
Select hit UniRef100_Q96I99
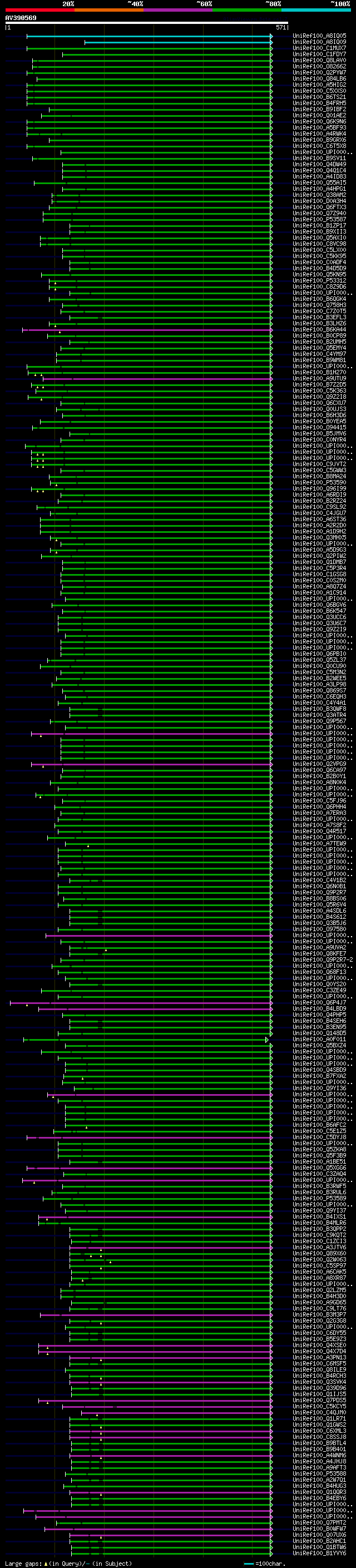pyautogui.click(x=319, y=489)
